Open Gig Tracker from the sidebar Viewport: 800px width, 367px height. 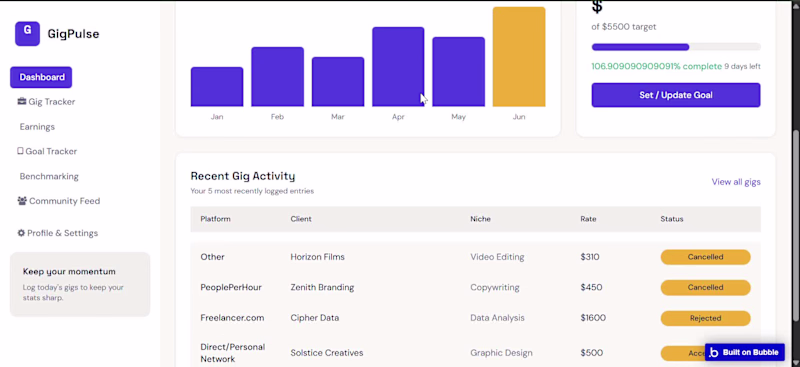tap(52, 102)
